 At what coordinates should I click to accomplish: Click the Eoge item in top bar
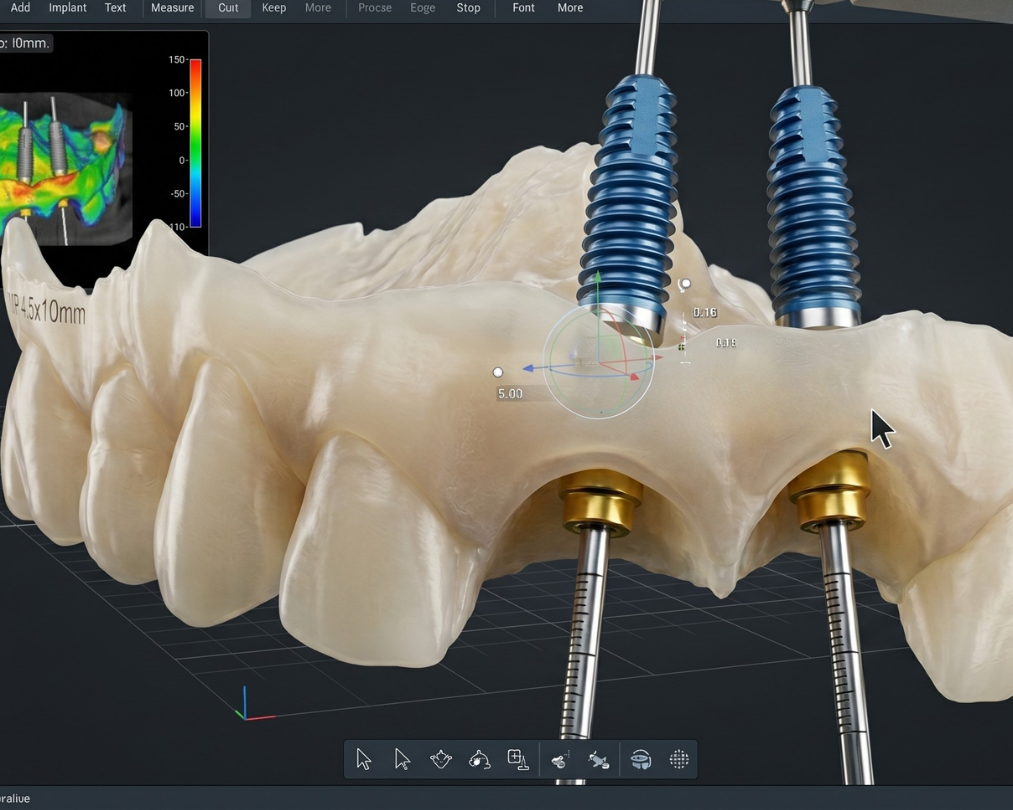tap(423, 8)
